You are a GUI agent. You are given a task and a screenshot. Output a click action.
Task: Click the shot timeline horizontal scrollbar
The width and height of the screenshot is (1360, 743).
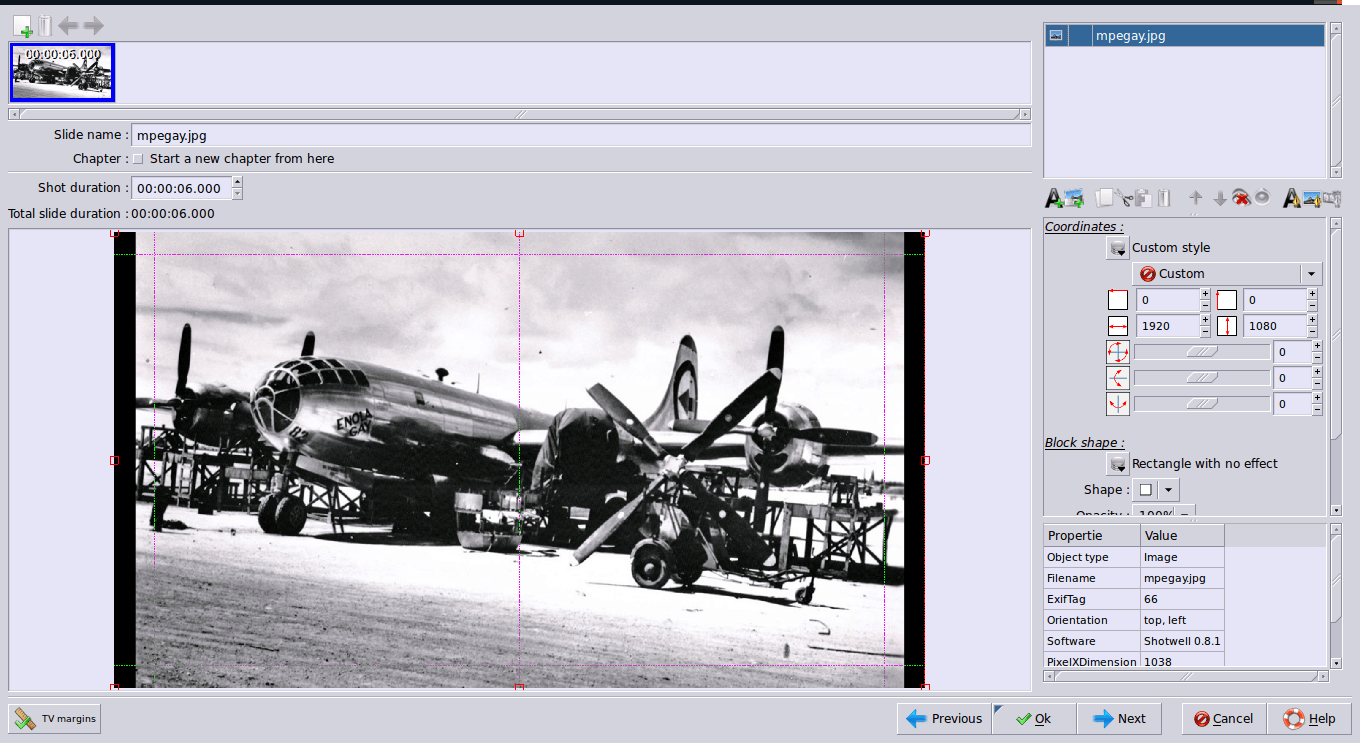click(519, 114)
